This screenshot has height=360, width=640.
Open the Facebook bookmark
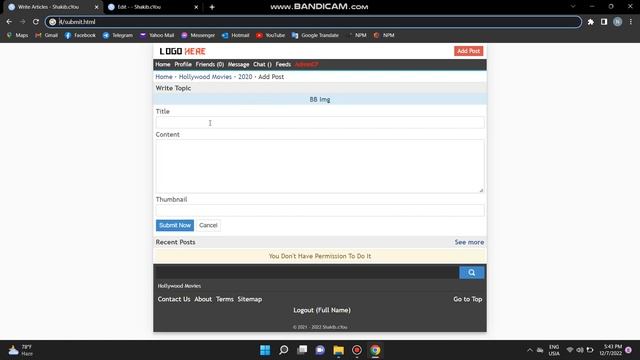click(x=80, y=36)
